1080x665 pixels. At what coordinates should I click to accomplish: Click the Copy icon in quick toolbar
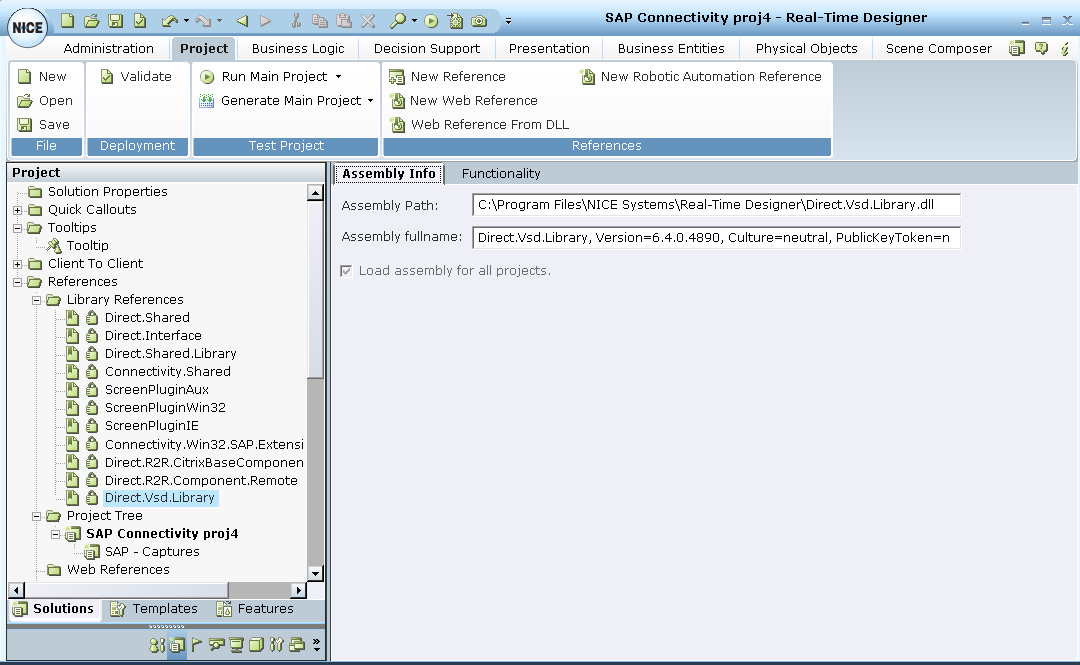[x=320, y=21]
